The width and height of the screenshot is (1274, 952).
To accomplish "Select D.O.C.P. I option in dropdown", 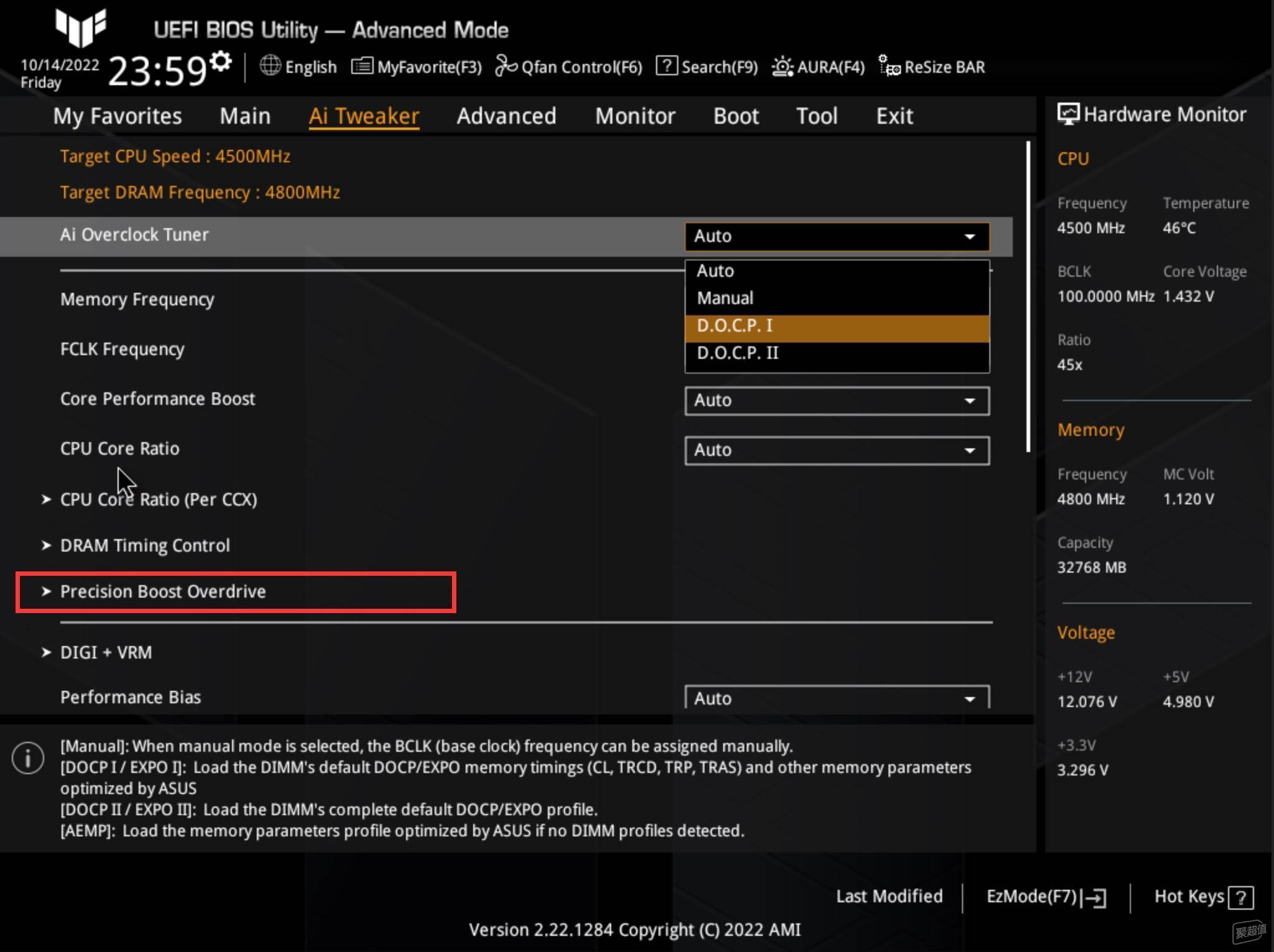I will pyautogui.click(x=837, y=326).
